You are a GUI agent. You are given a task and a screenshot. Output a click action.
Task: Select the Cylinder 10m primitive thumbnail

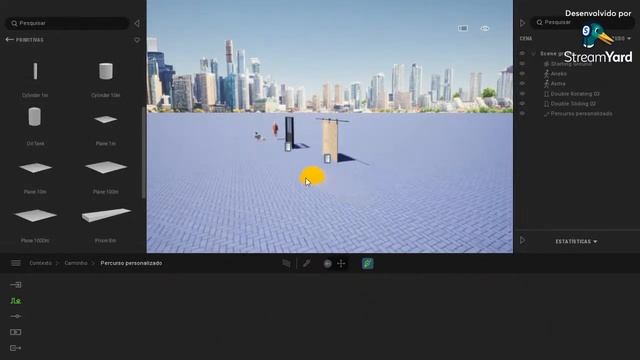click(106, 71)
